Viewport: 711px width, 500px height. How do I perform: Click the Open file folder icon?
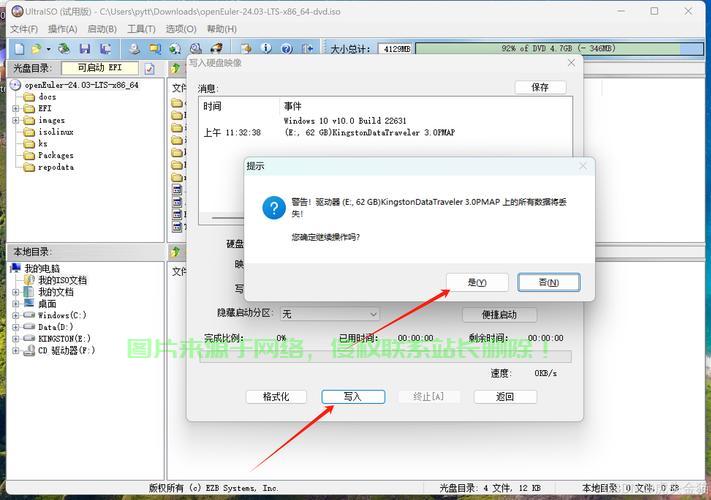pos(36,48)
